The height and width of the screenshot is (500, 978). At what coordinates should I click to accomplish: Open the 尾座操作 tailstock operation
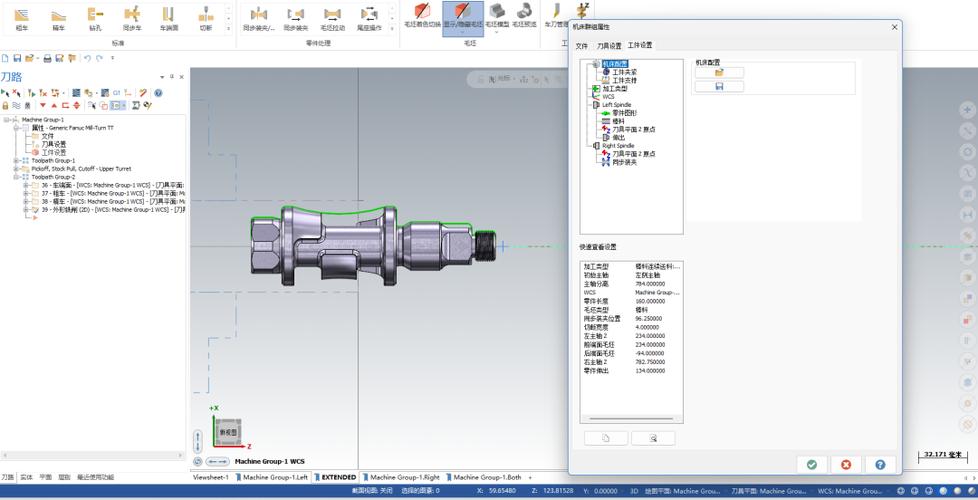[369, 19]
